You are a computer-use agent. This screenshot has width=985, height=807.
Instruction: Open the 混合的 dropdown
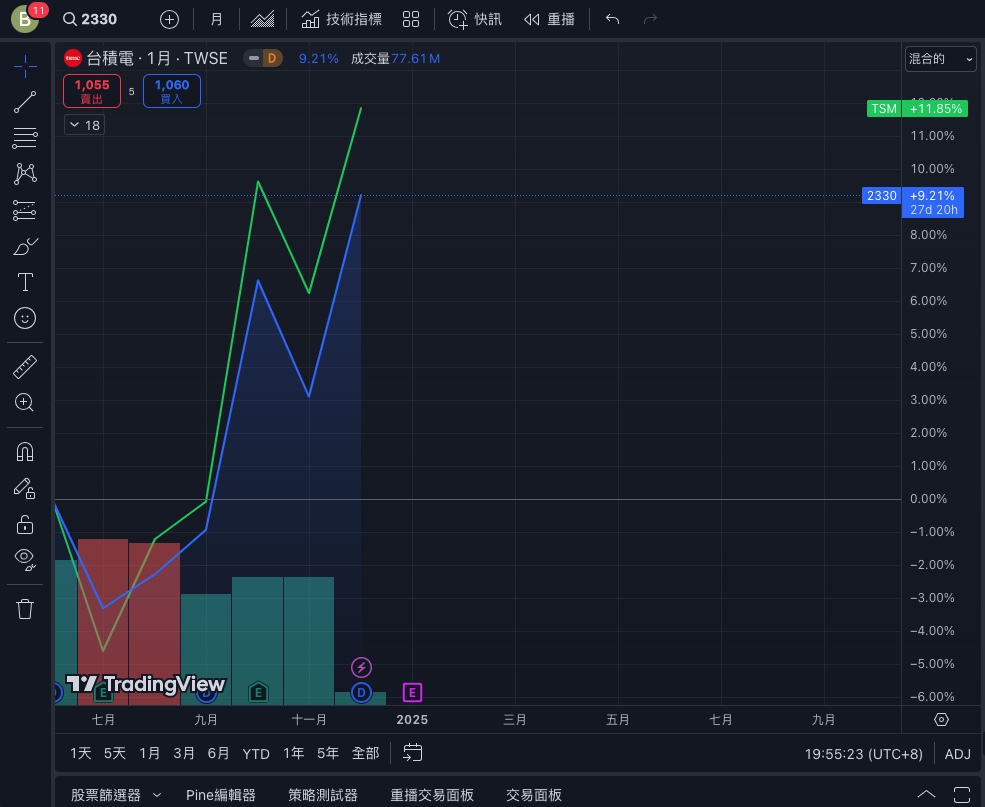tap(940, 59)
